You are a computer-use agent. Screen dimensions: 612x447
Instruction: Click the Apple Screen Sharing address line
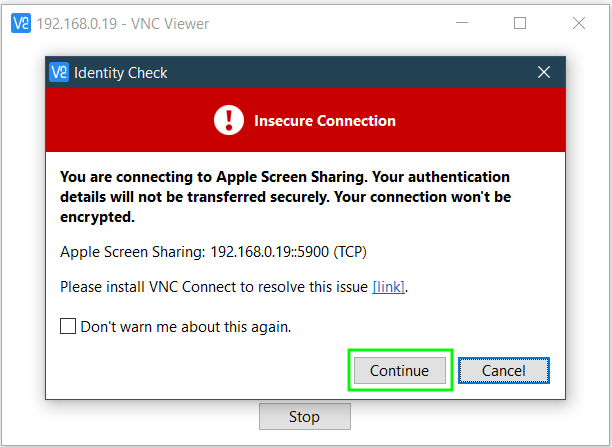(213, 252)
